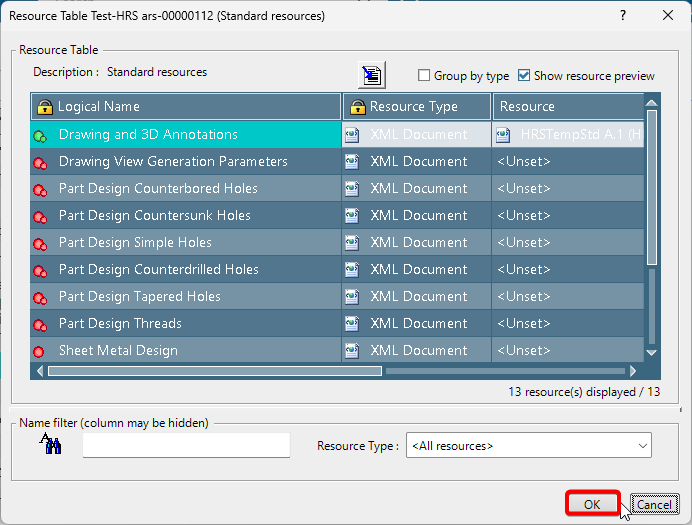Click the HRSTempStd A.1 resource document icon
This screenshot has height=525, width=692.
tap(503, 135)
